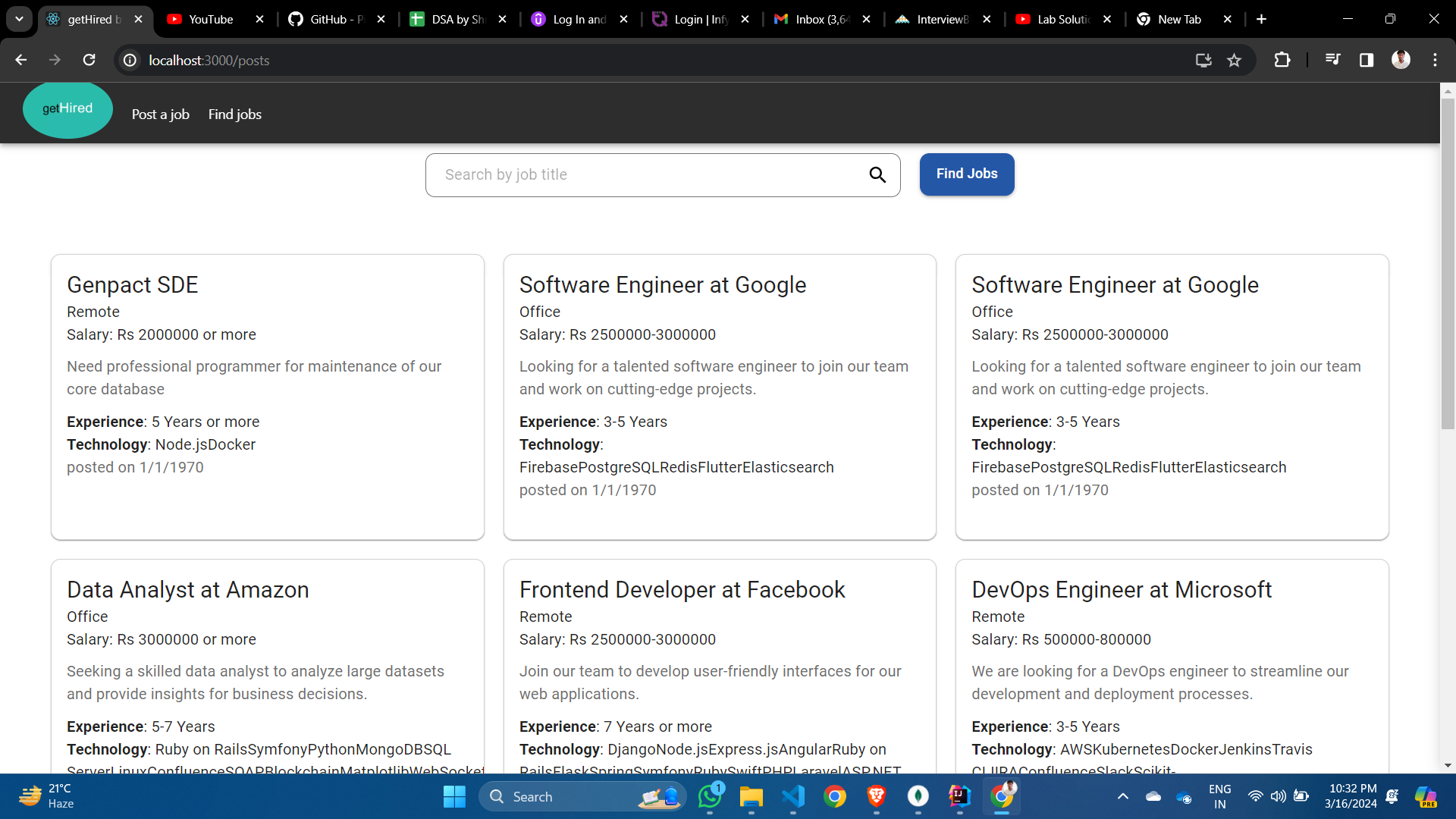
Task: Select the Frontend Developer at Facebook title
Action: point(682,590)
